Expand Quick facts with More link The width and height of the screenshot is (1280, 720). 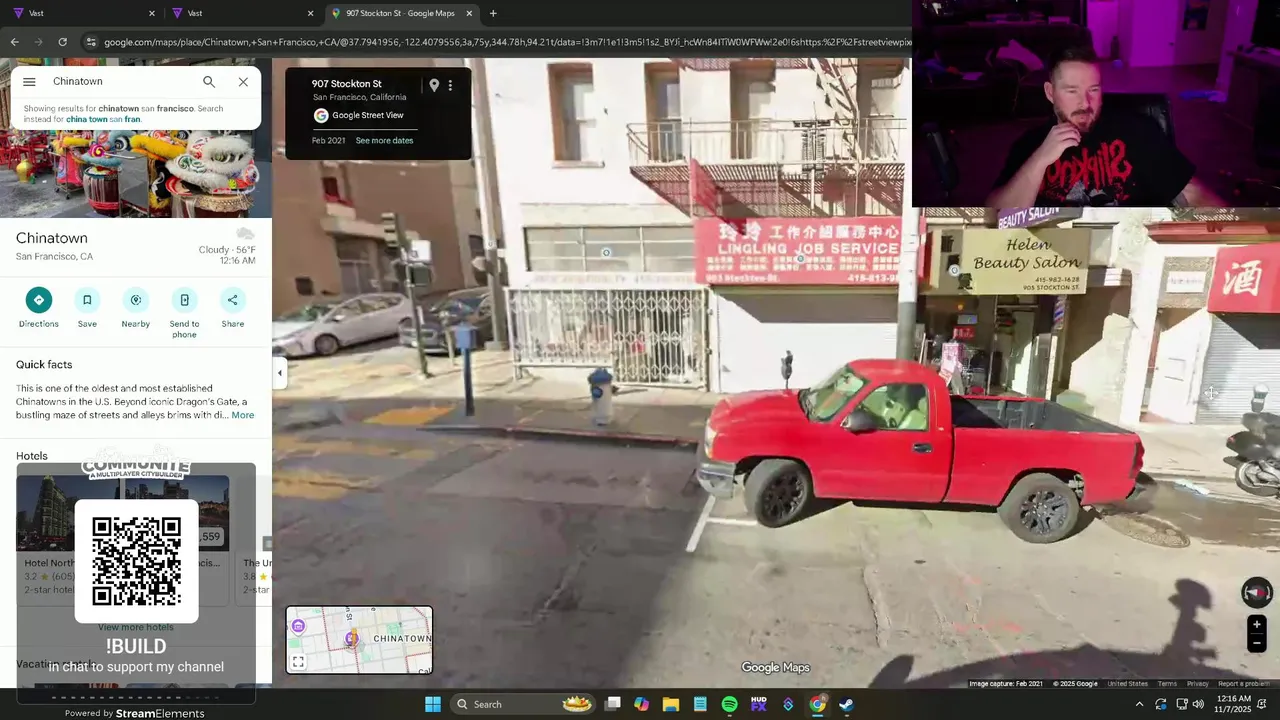point(243,415)
